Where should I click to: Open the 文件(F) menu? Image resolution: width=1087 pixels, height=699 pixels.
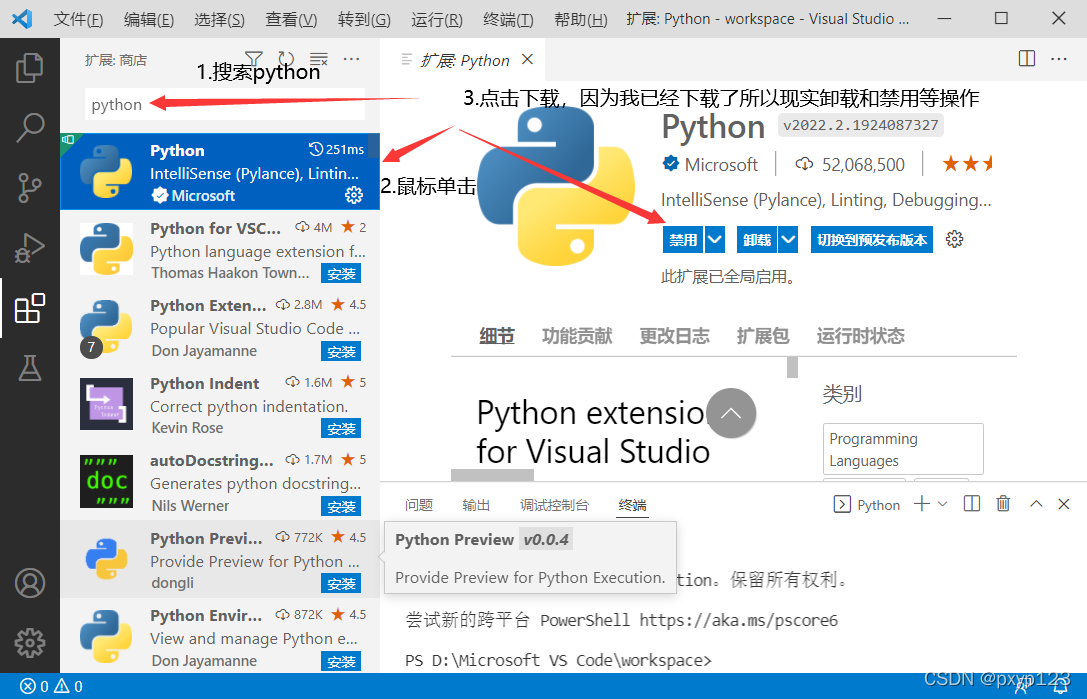point(78,19)
